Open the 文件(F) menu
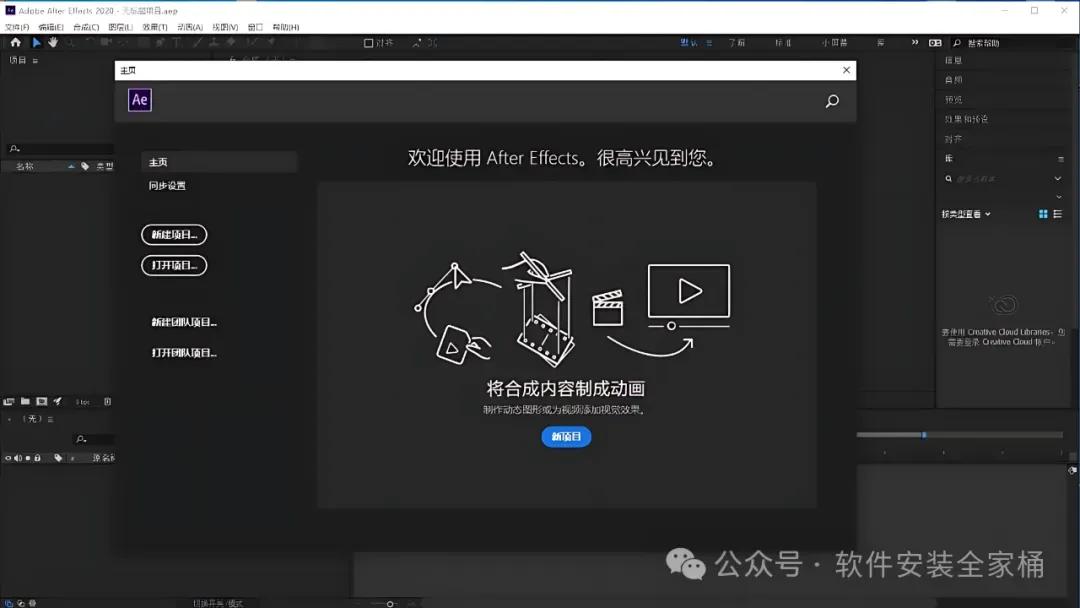This screenshot has width=1080, height=608. [17, 27]
